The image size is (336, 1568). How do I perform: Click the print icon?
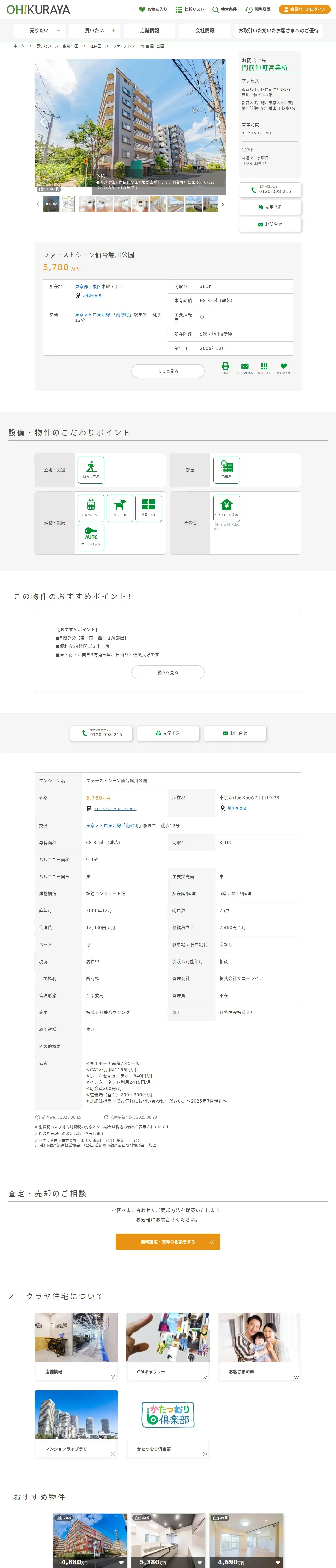pos(225,368)
